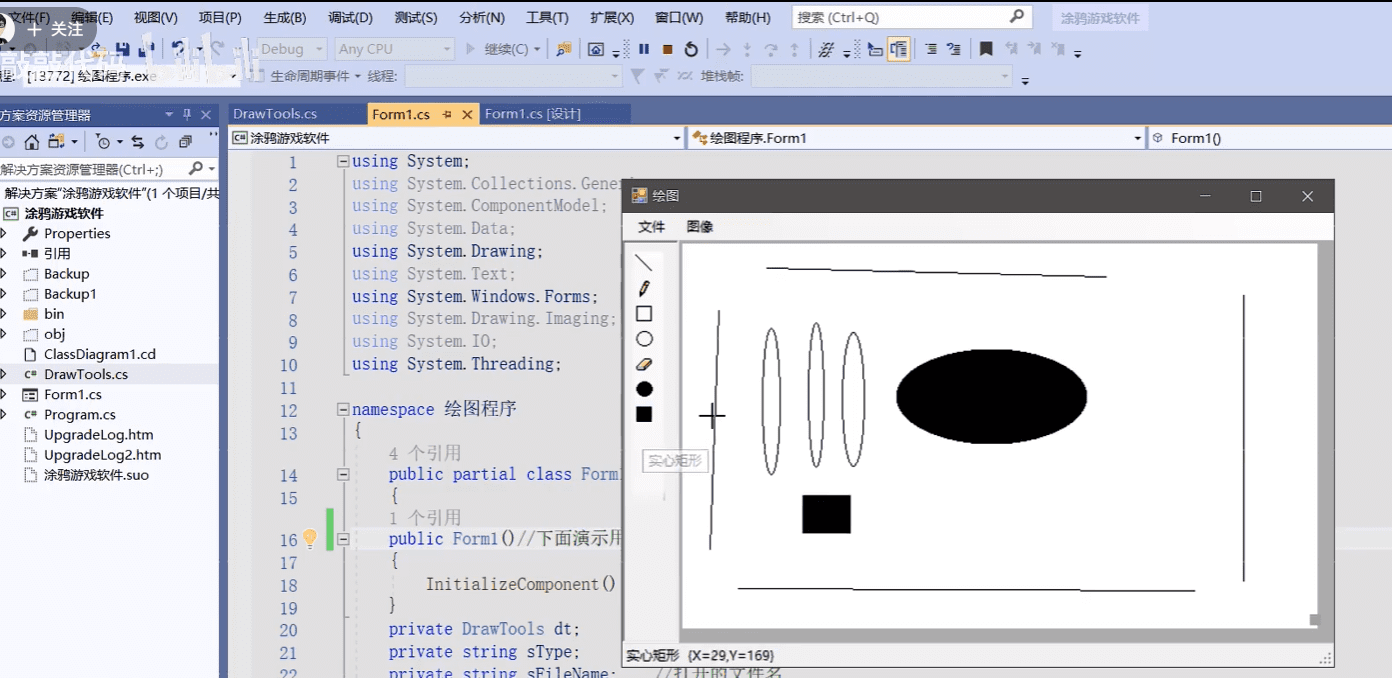Click the 继续(C) continue button
This screenshot has width=1392, height=678.
coord(504,49)
